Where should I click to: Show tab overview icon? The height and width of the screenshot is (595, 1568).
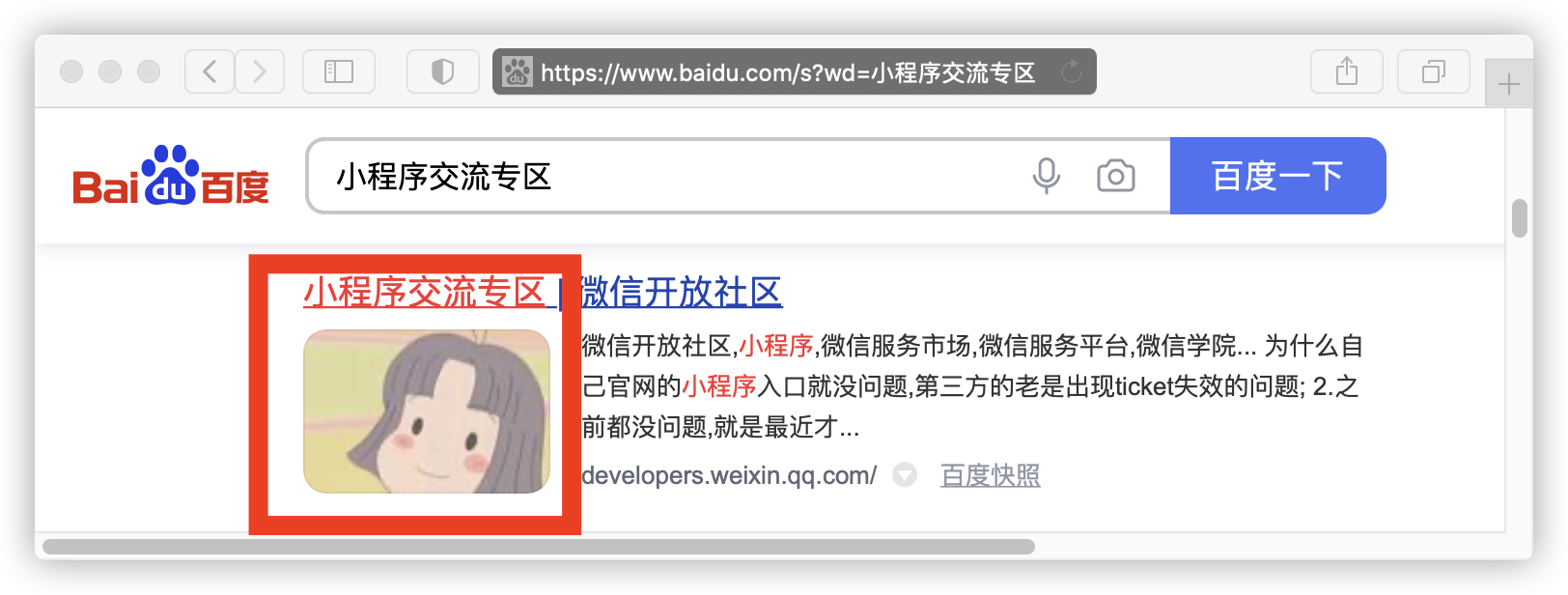tap(1434, 71)
